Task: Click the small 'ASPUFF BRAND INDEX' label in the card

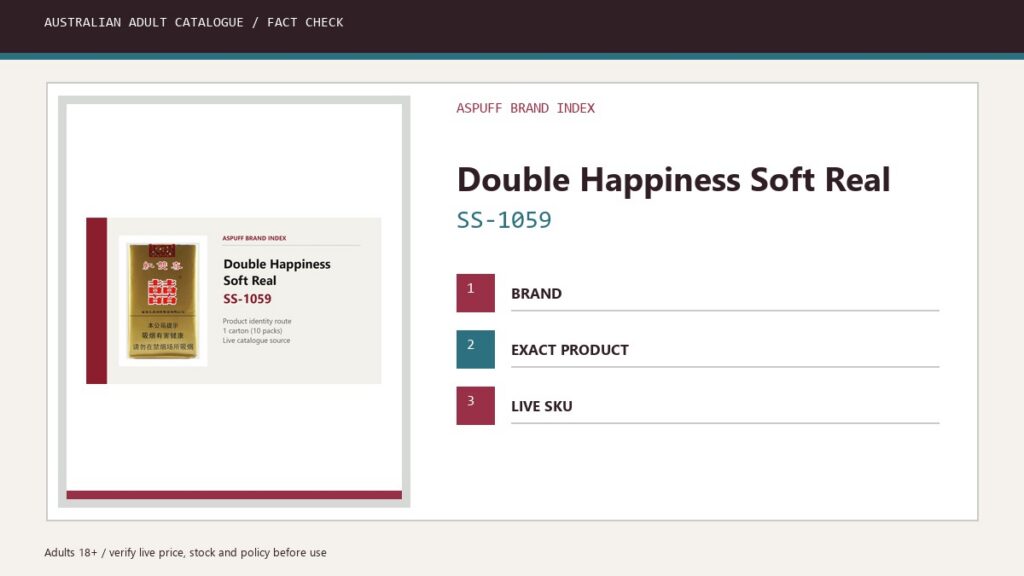Action: coord(254,238)
